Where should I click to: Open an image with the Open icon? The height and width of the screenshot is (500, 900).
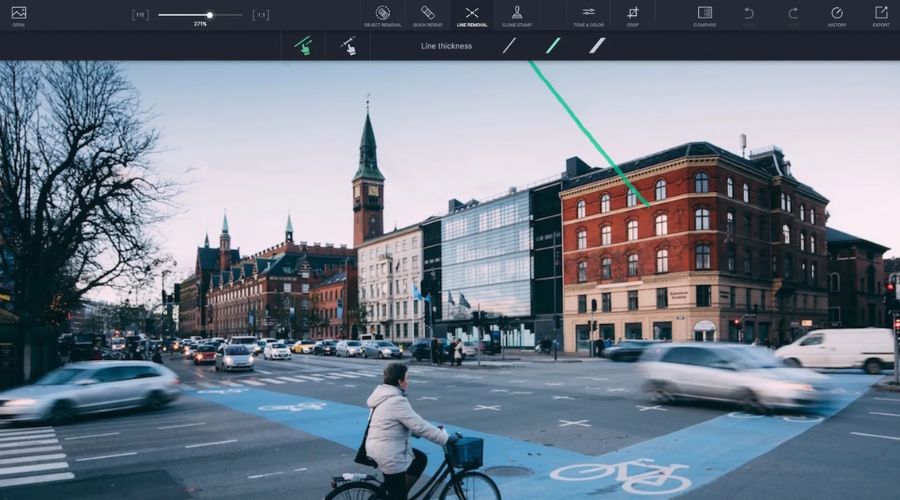[18, 15]
